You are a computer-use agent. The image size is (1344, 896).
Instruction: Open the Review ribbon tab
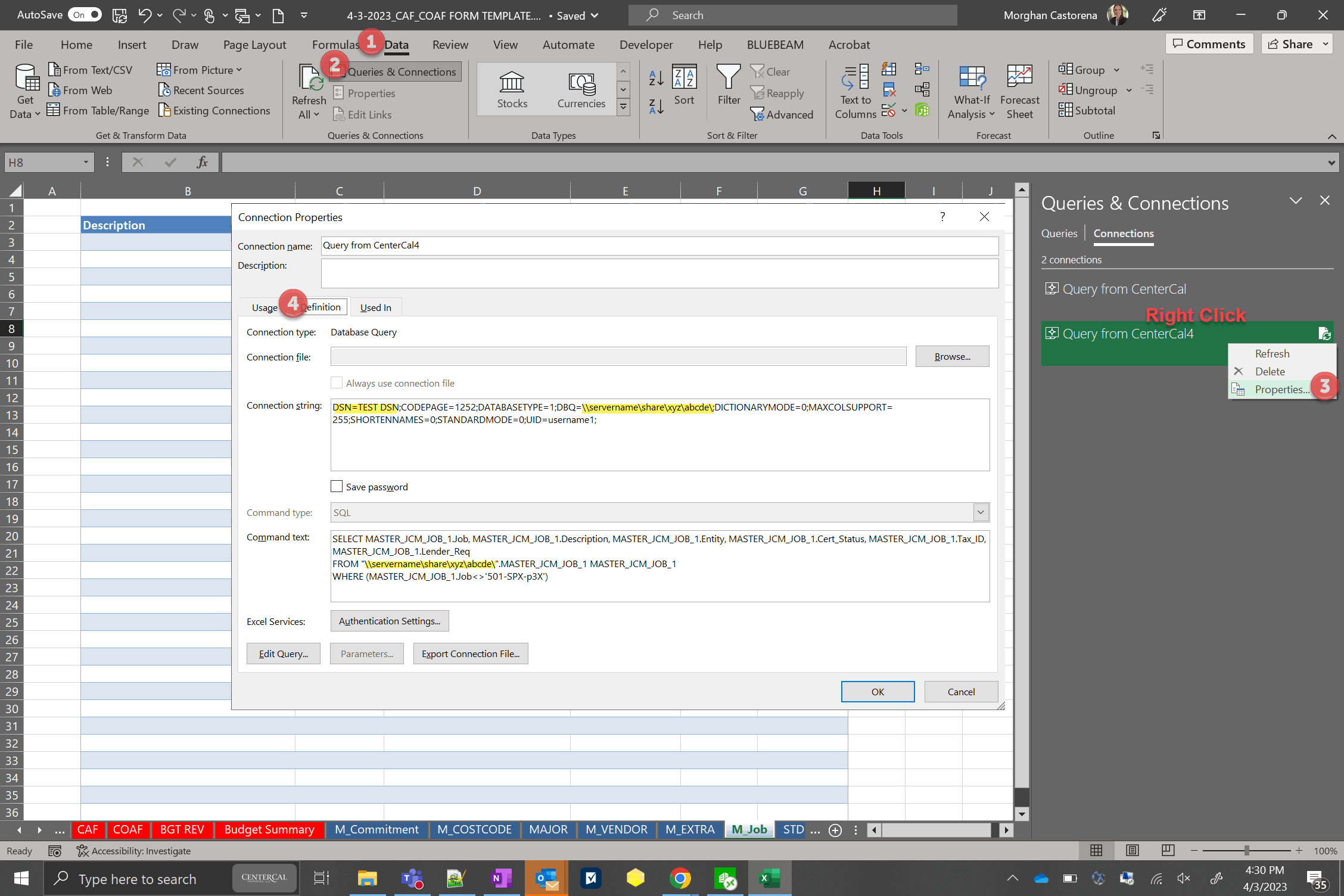tap(450, 44)
